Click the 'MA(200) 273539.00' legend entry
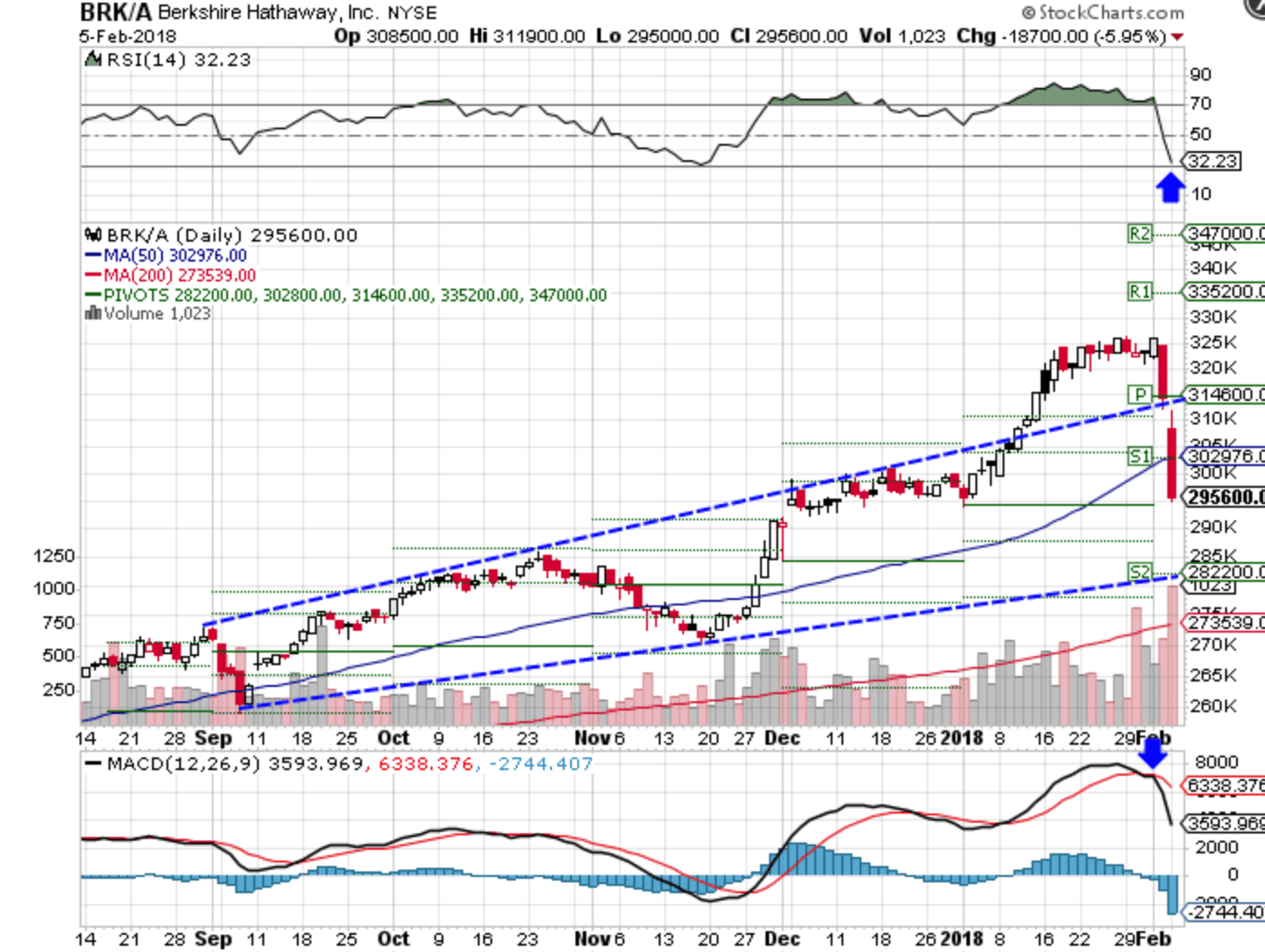 [x=179, y=275]
